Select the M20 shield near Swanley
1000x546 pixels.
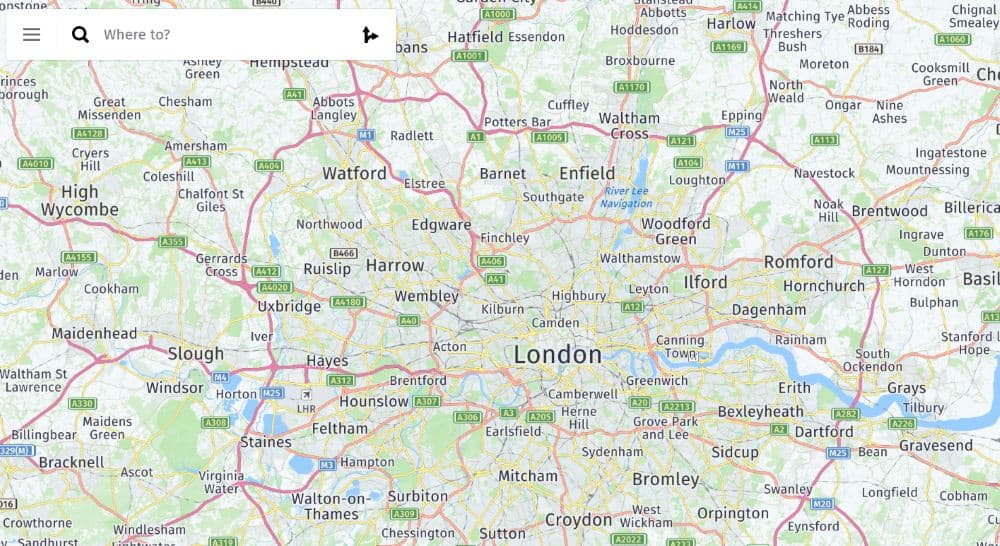coord(821,504)
